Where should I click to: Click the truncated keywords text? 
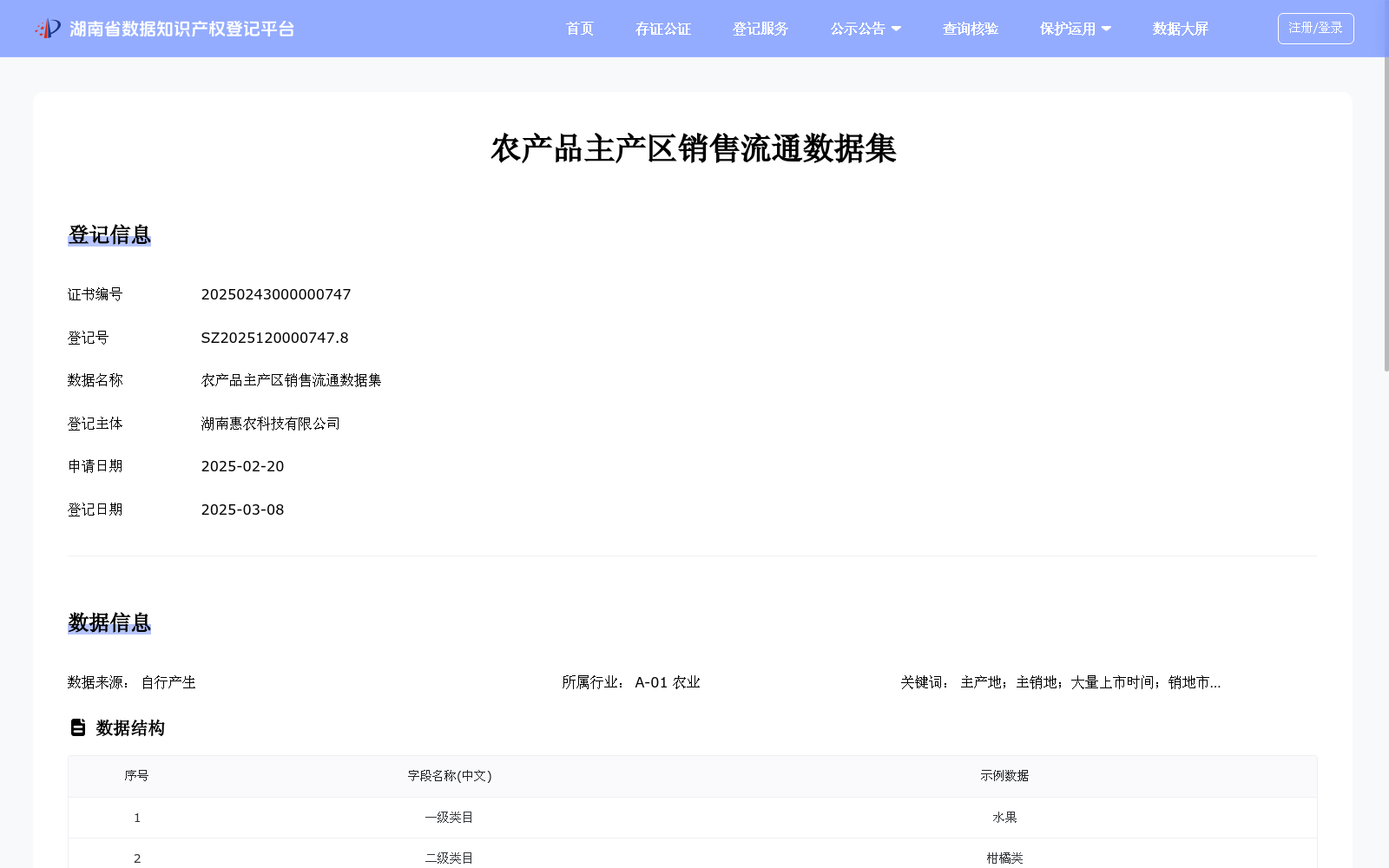[x=1090, y=682]
